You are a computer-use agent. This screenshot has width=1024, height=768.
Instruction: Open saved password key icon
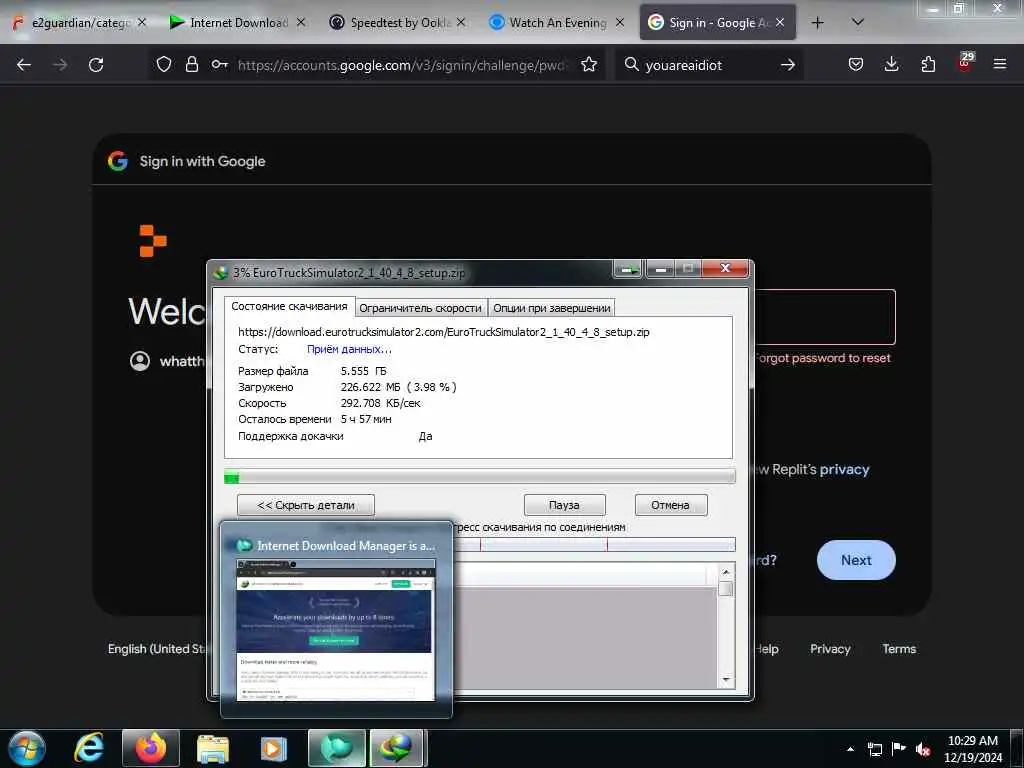pos(219,64)
